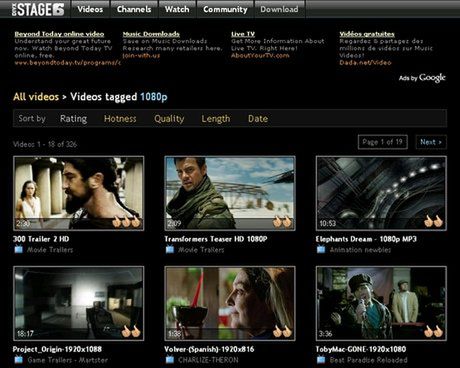
Task: Open the Transformers Teaser thumbnail
Action: pyautogui.click(x=230, y=193)
